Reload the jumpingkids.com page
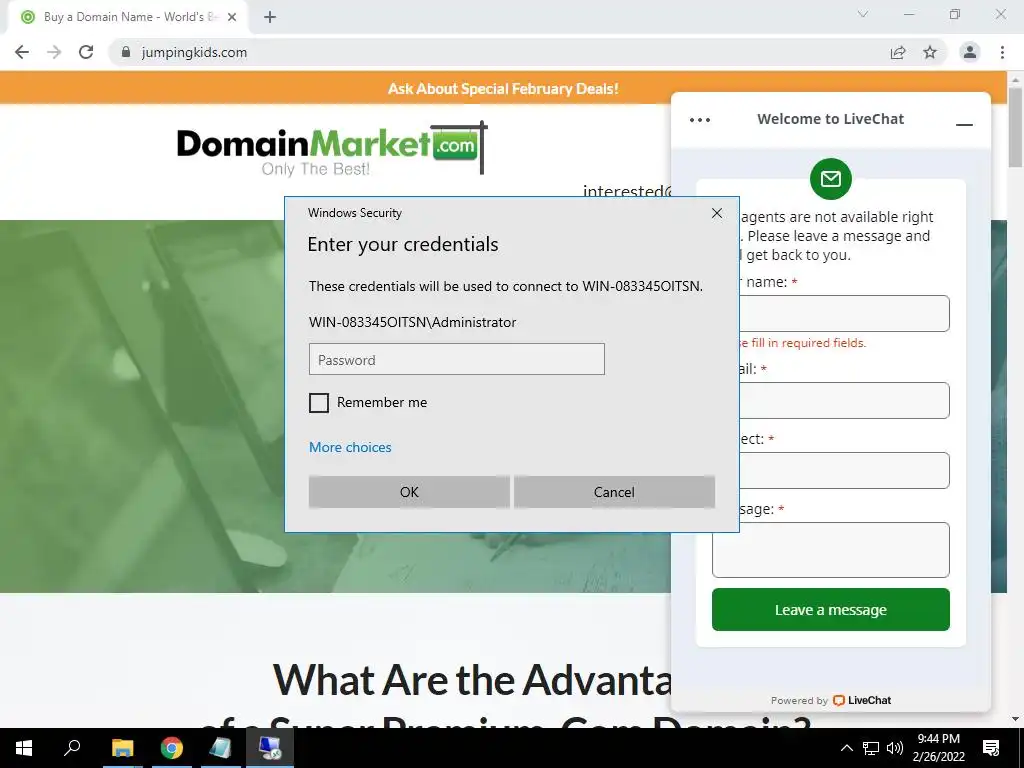The height and width of the screenshot is (768, 1024). [86, 52]
